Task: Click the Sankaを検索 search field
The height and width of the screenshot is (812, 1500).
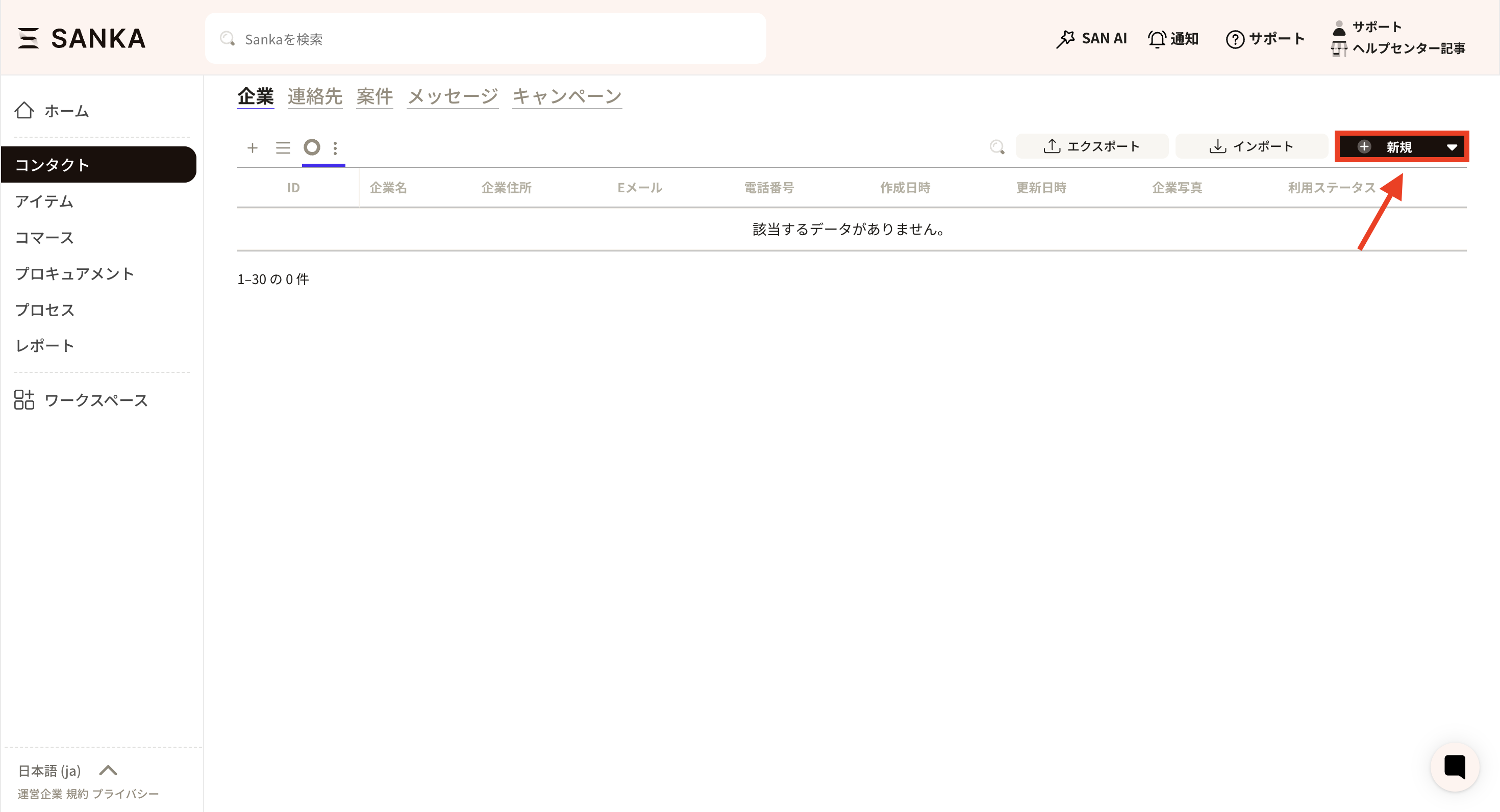Action: pos(486,39)
